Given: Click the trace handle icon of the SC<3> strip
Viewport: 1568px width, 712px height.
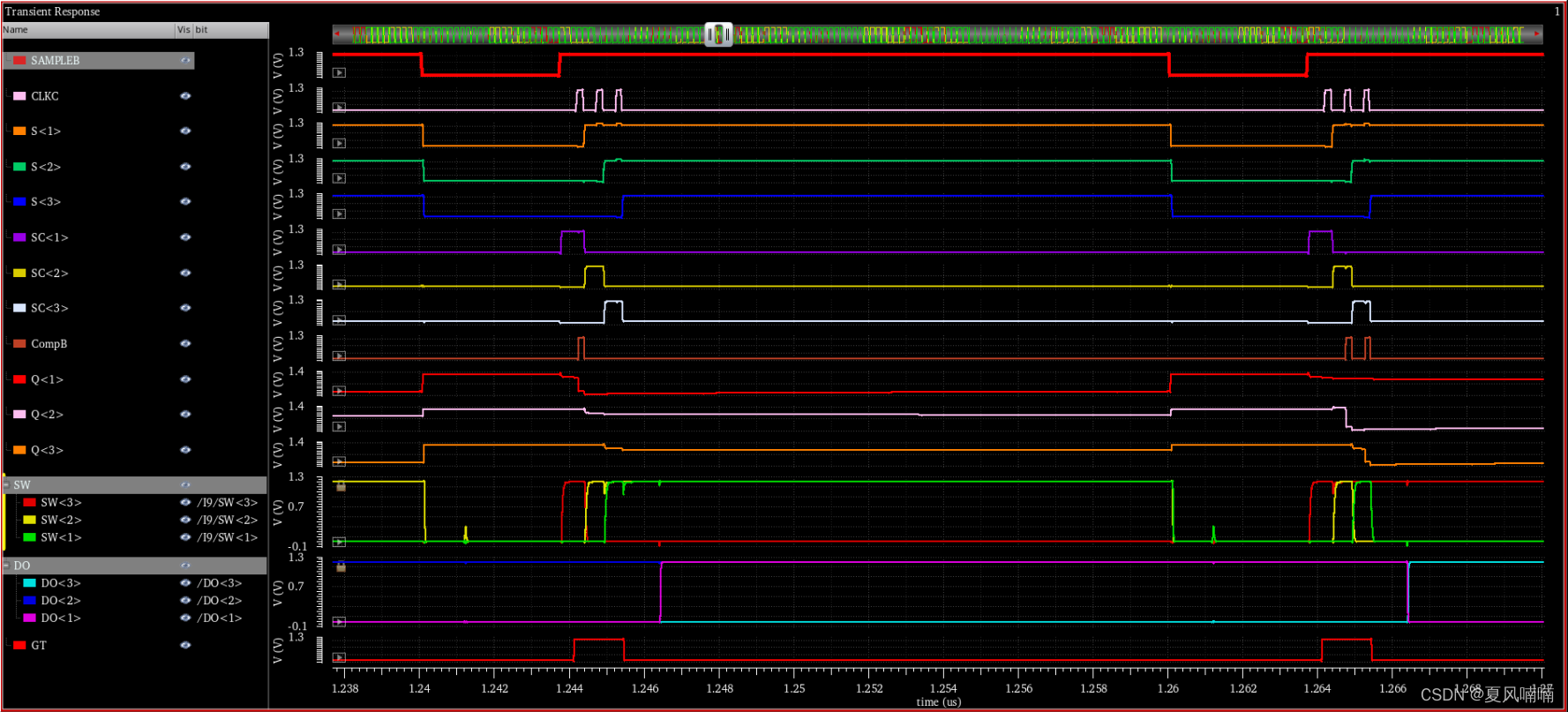Looking at the screenshot, I should (339, 320).
